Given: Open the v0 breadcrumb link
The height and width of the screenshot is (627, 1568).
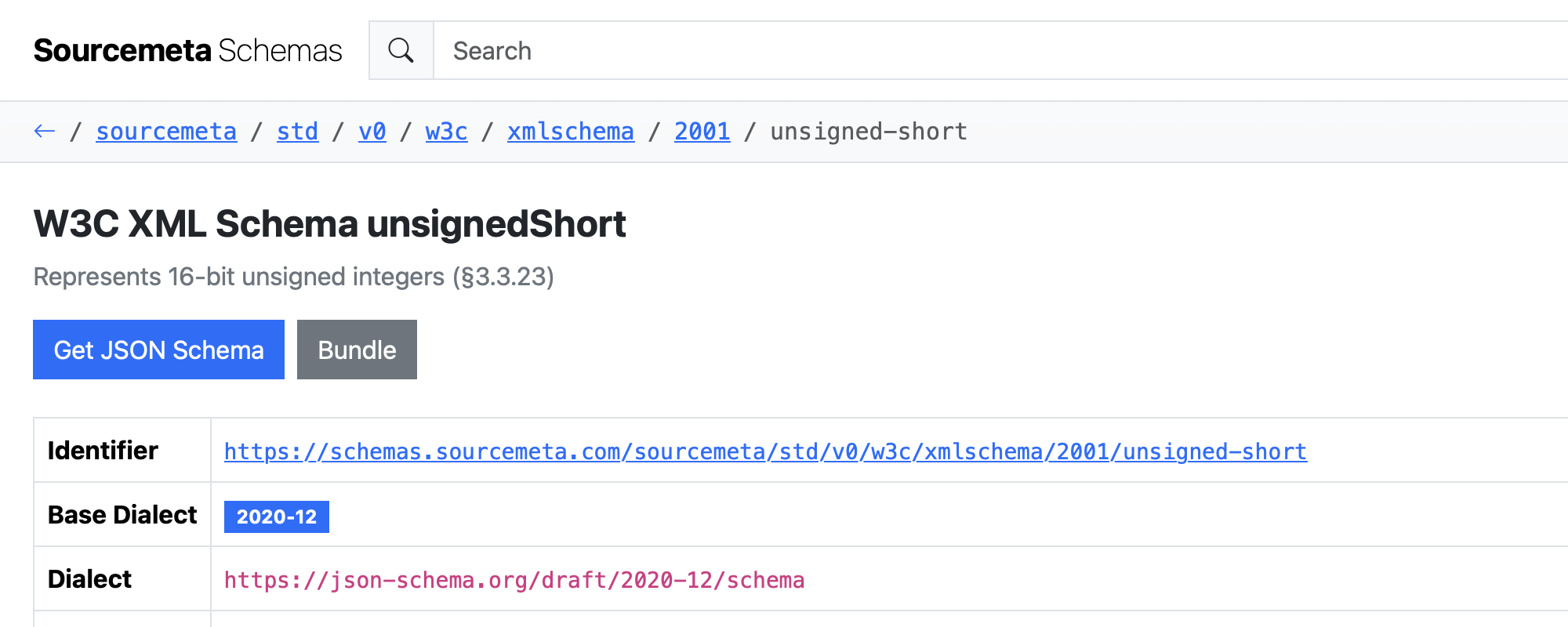Looking at the screenshot, I should pyautogui.click(x=372, y=132).
